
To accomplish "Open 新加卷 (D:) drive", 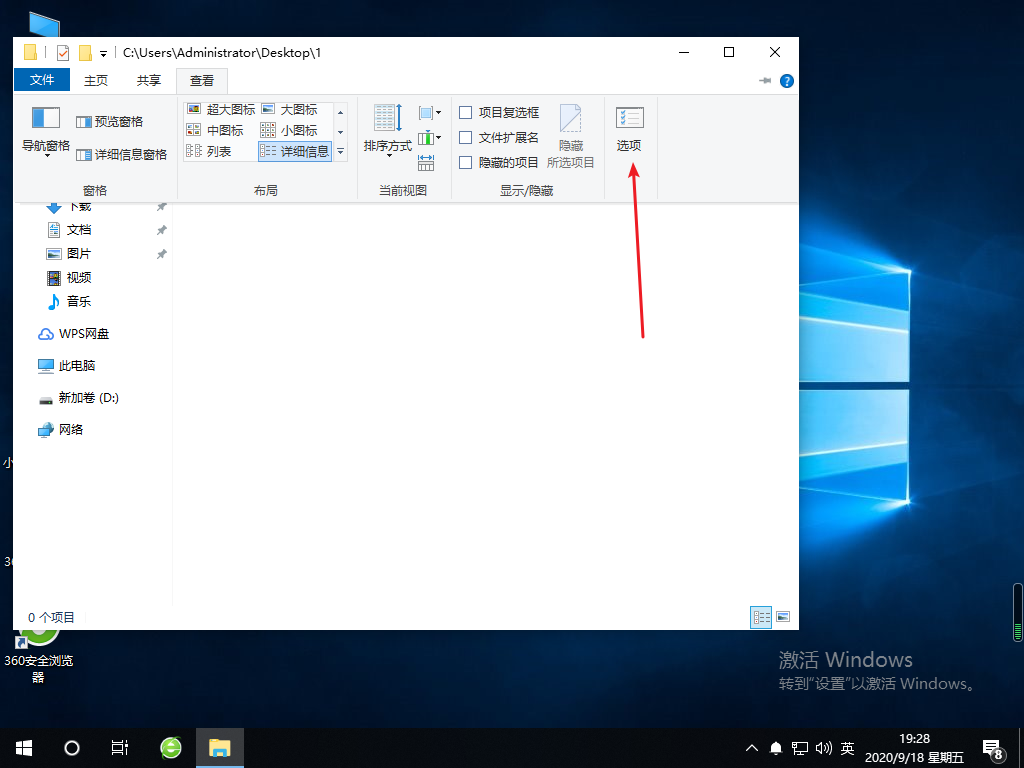I will (87, 397).
